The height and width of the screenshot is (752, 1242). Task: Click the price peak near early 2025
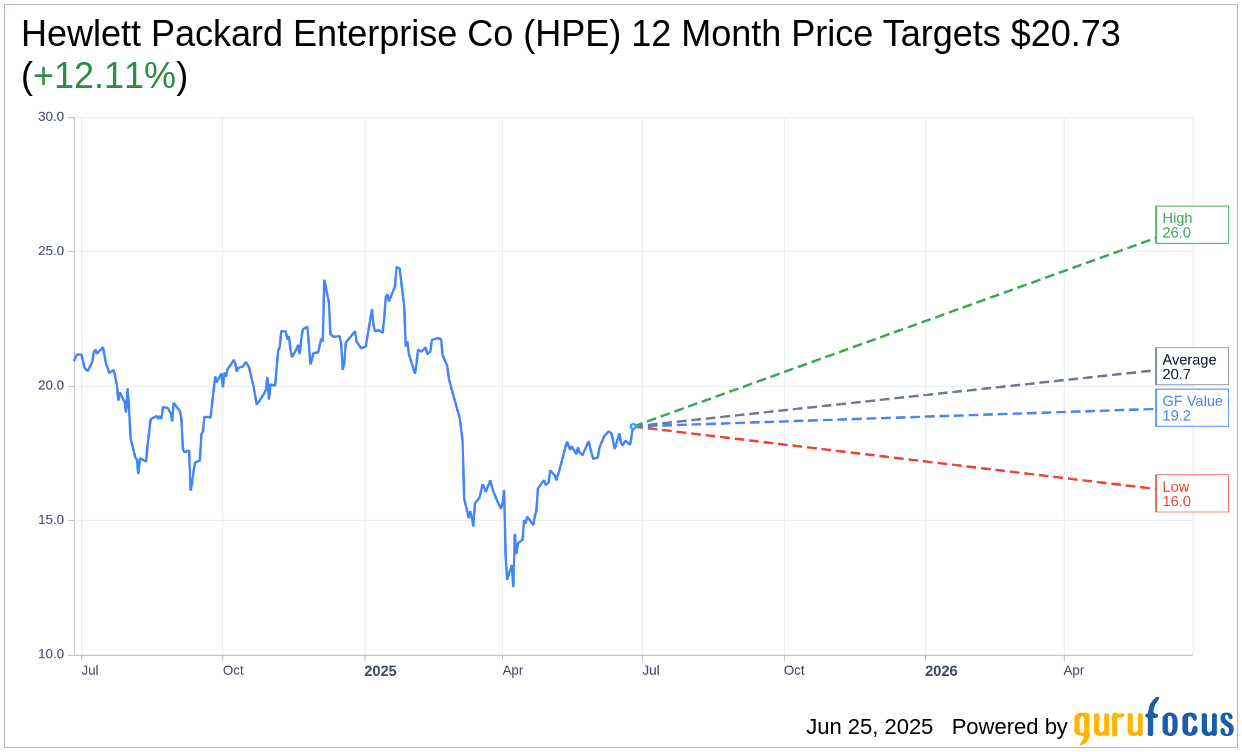pos(397,268)
